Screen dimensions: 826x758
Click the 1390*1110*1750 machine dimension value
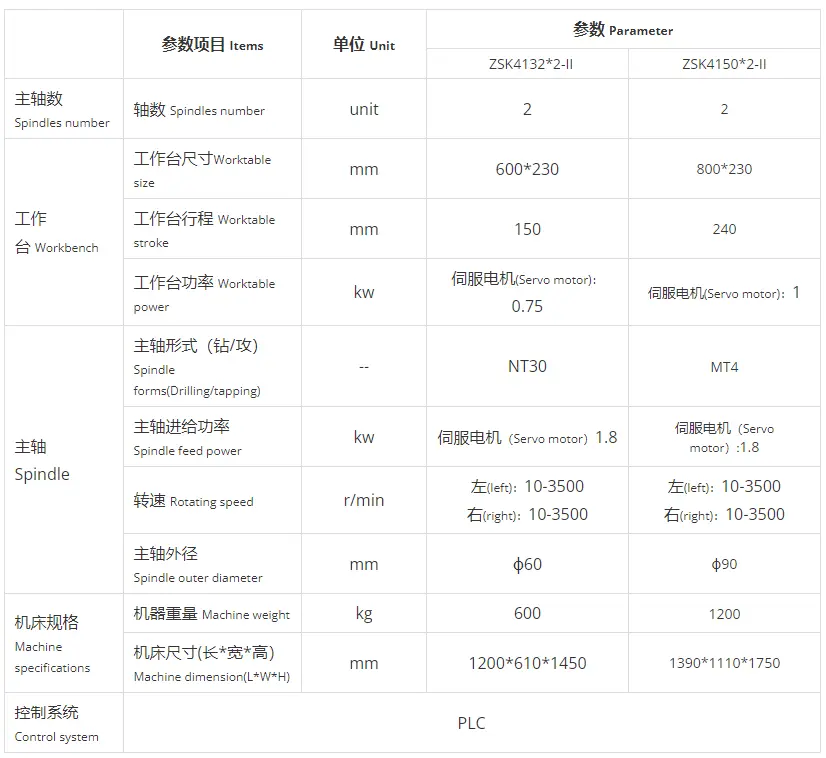(x=724, y=663)
